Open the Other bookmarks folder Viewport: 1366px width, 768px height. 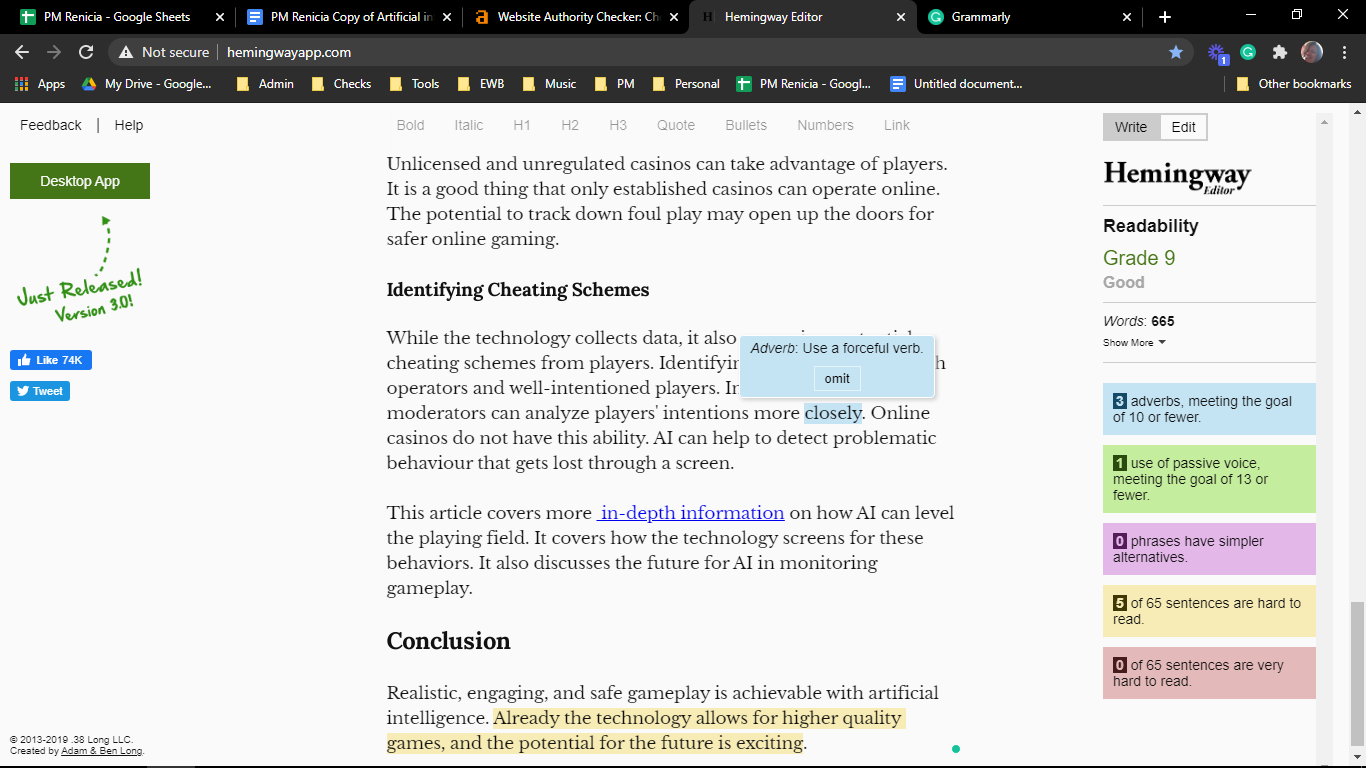(x=1294, y=84)
